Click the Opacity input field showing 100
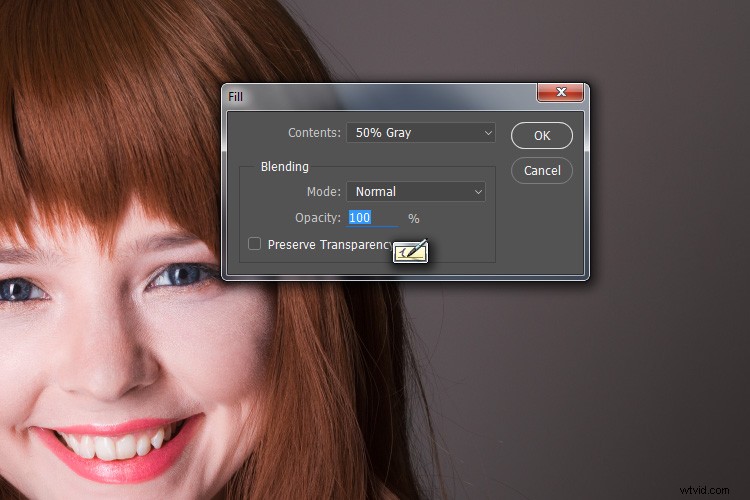 pos(372,218)
